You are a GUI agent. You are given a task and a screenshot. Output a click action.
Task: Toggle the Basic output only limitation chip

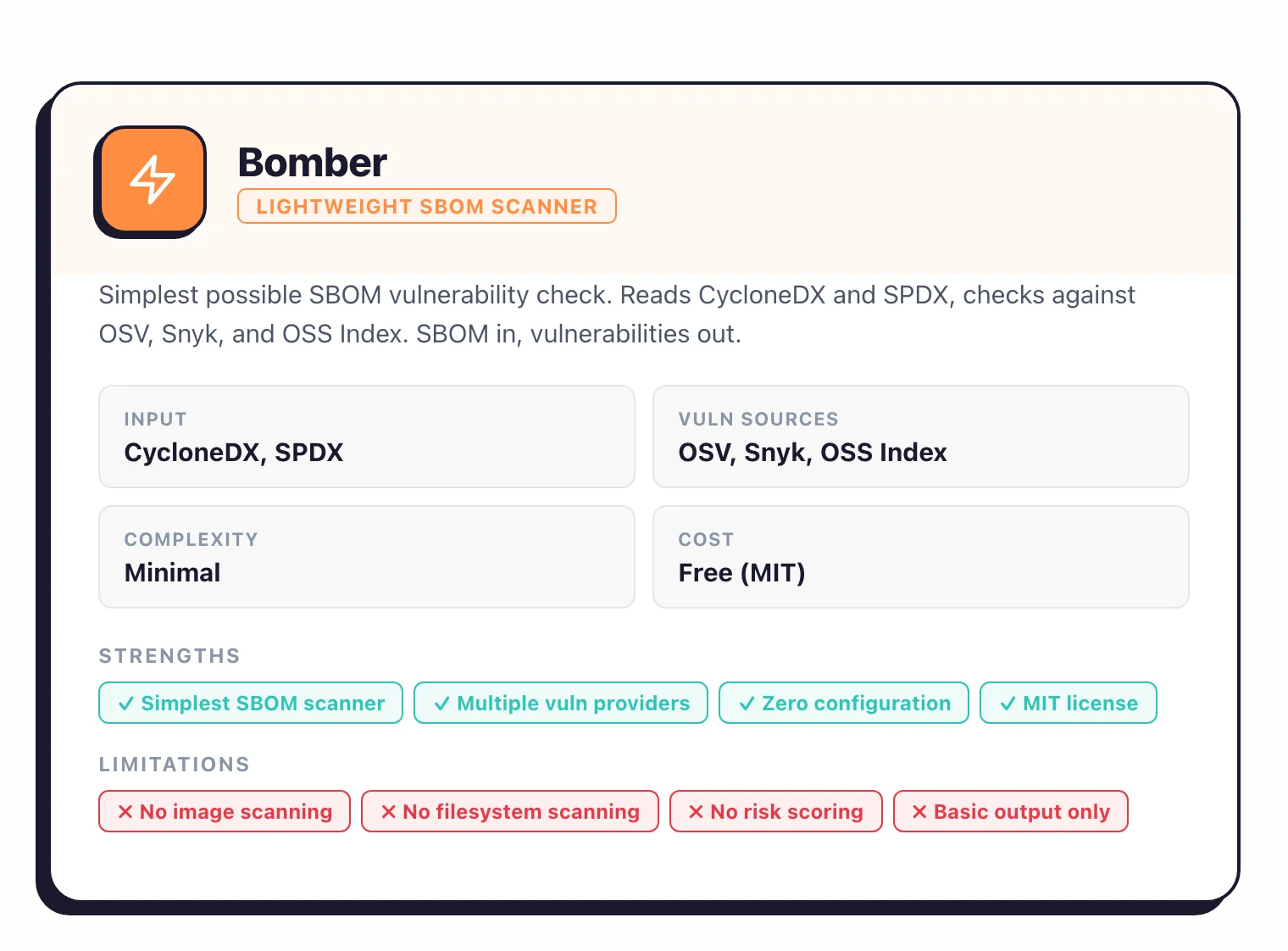tap(1010, 811)
